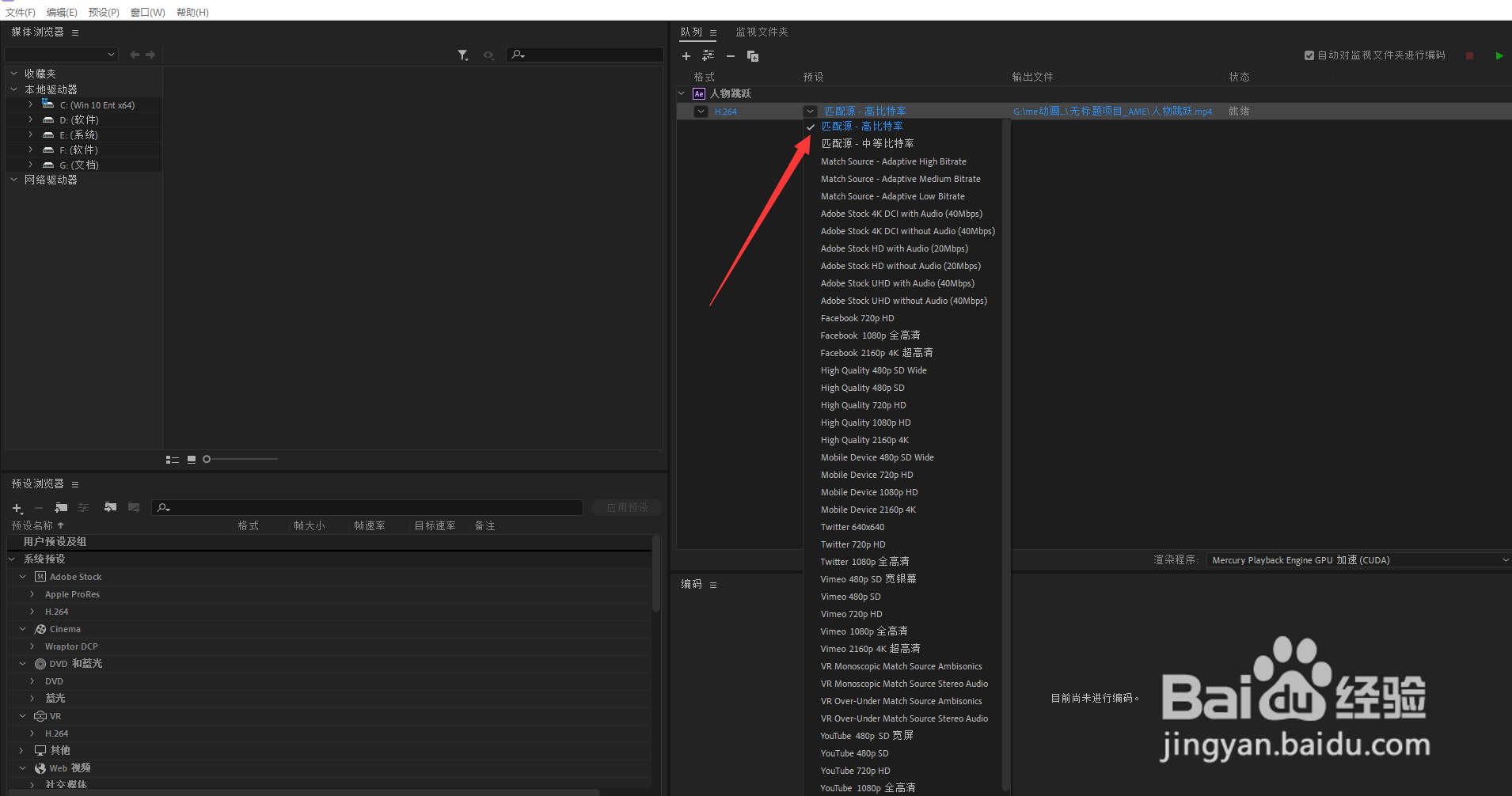Open the Encoding panel menu icon
This screenshot has width=1512, height=796.
pos(713,586)
